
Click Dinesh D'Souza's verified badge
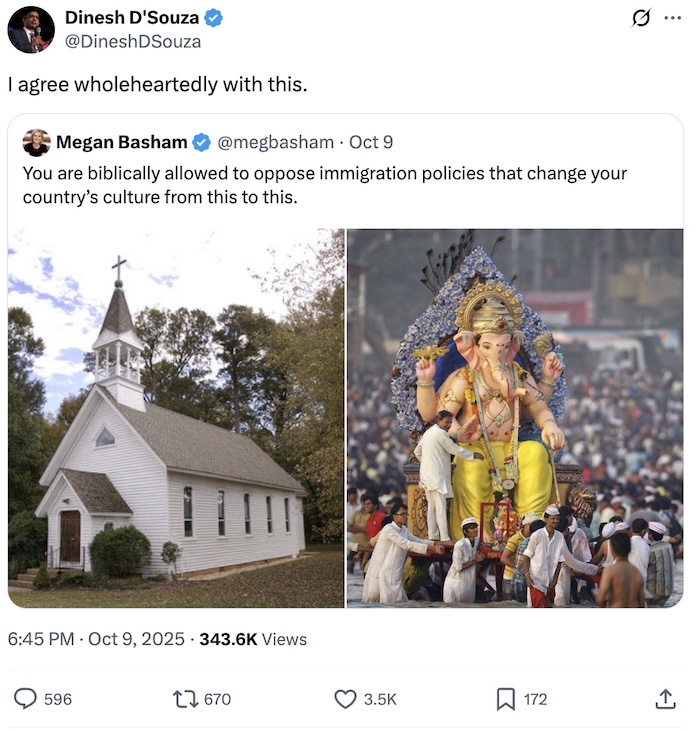(x=214, y=18)
